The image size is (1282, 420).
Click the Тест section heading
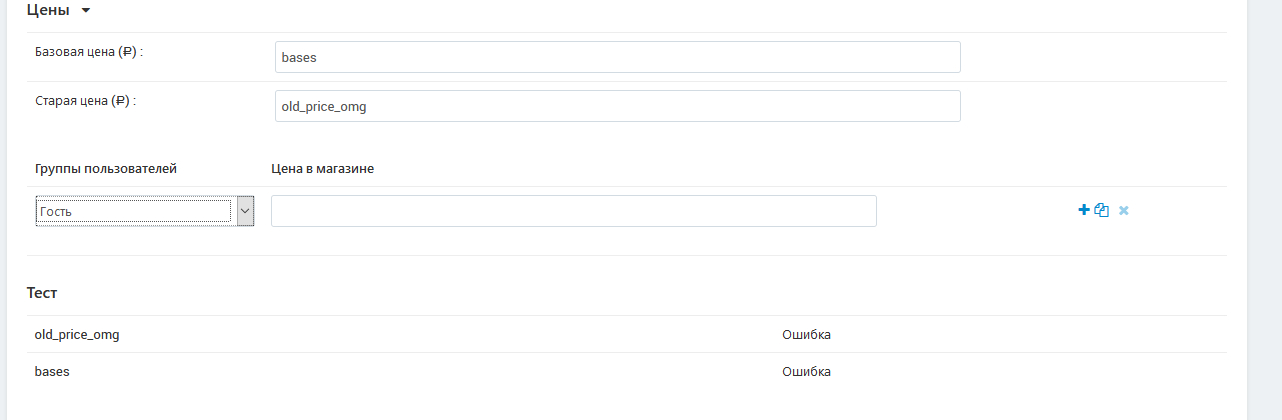coord(42,293)
